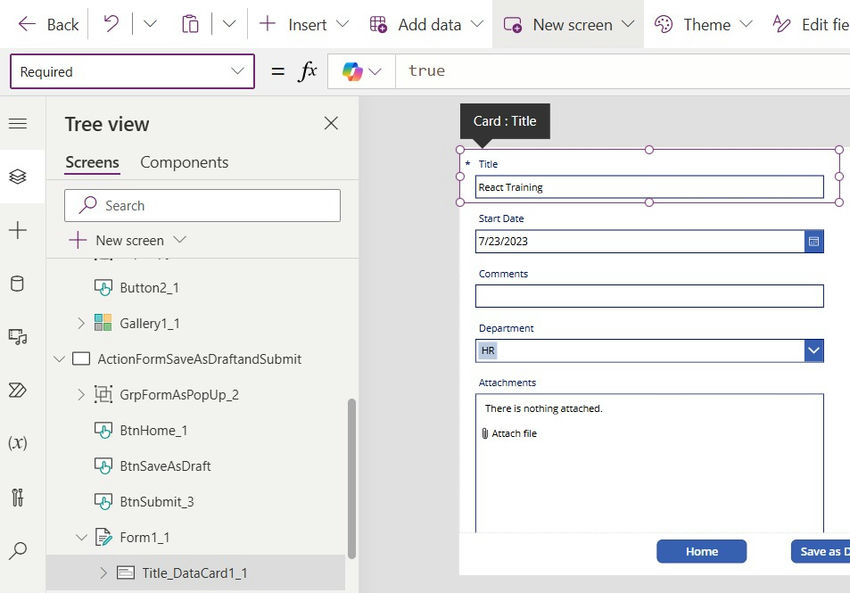
Task: Collapse the Form1_1 tree node
Action: (x=81, y=537)
